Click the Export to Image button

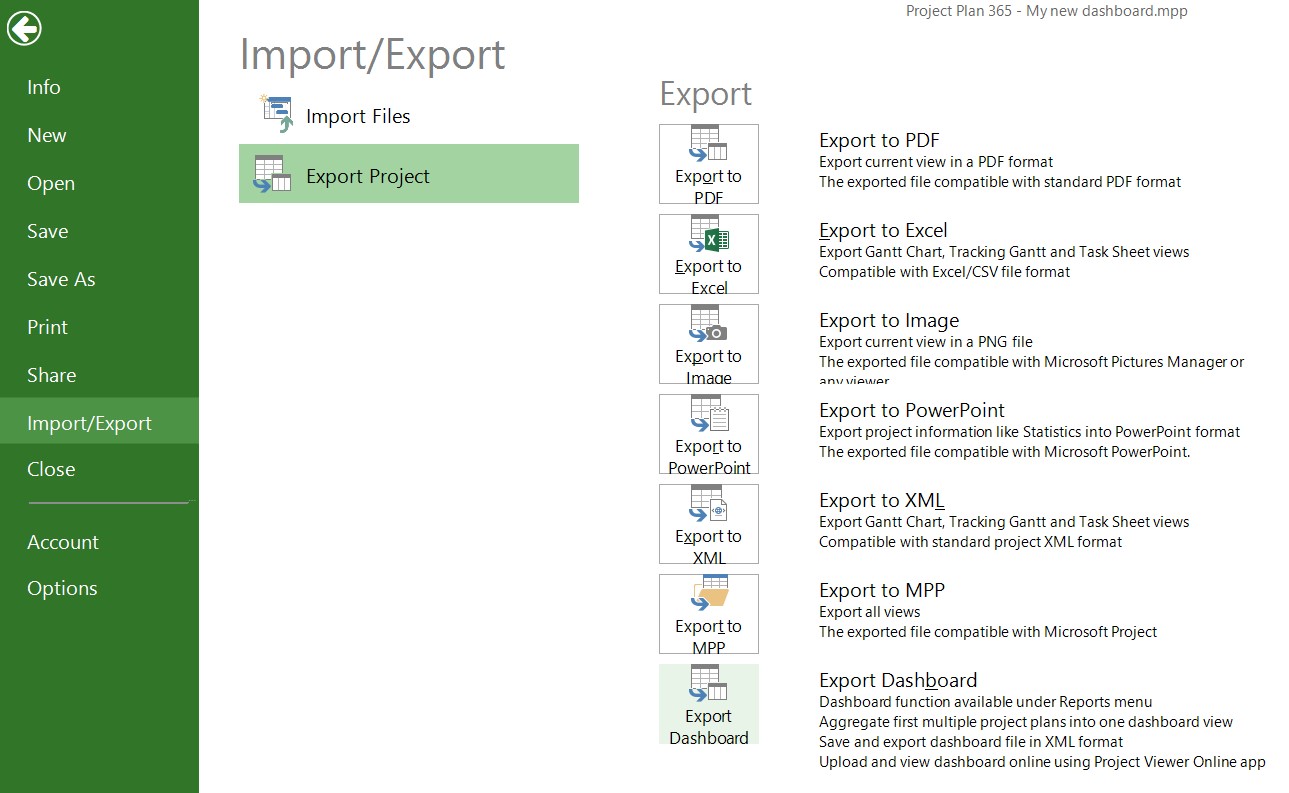[x=708, y=344]
